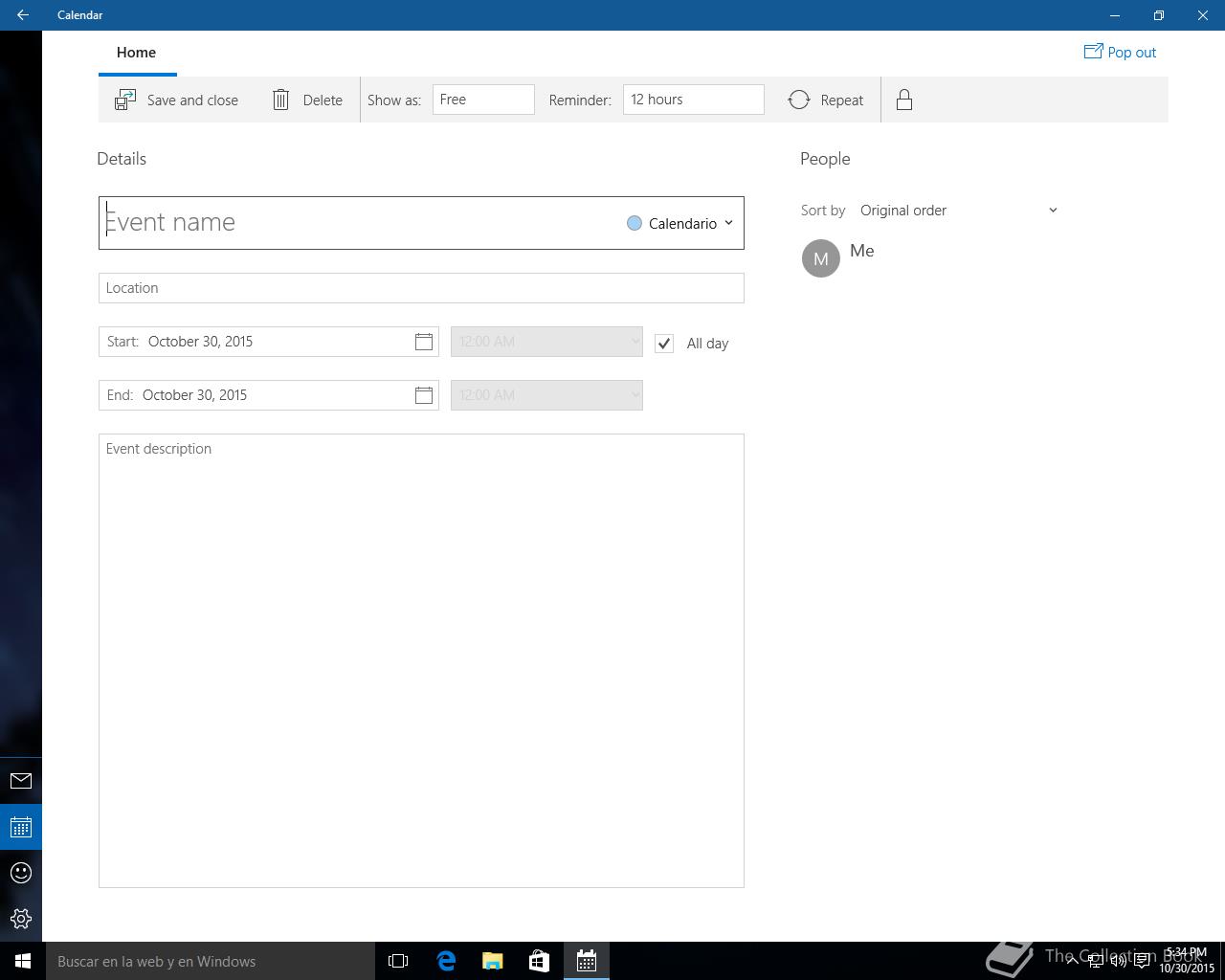Open Reminder 12 hours dropdown
Viewport: 1225px width, 980px height.
[694, 100]
